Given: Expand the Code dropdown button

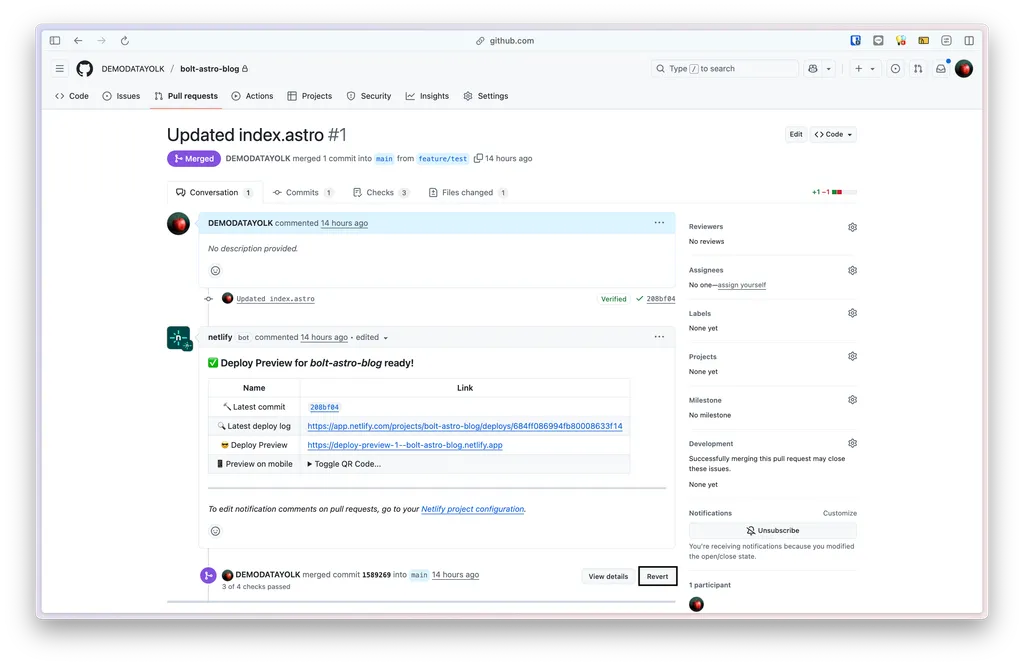Looking at the screenshot, I should [833, 135].
